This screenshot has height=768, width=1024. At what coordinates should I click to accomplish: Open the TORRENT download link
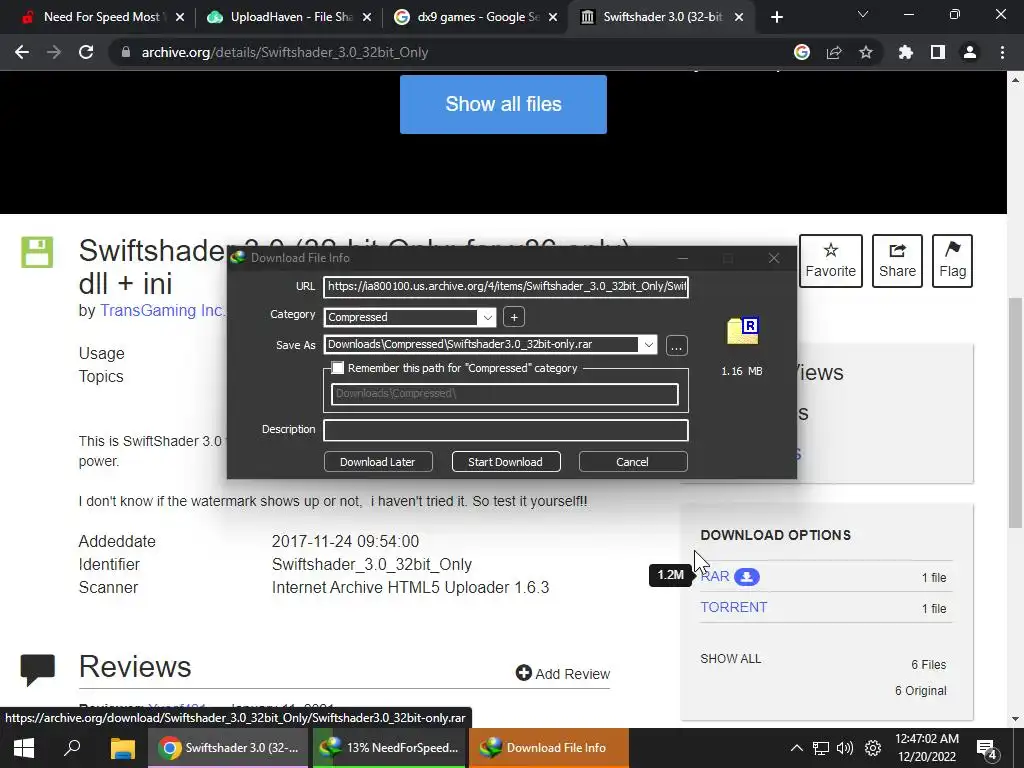click(x=733, y=607)
